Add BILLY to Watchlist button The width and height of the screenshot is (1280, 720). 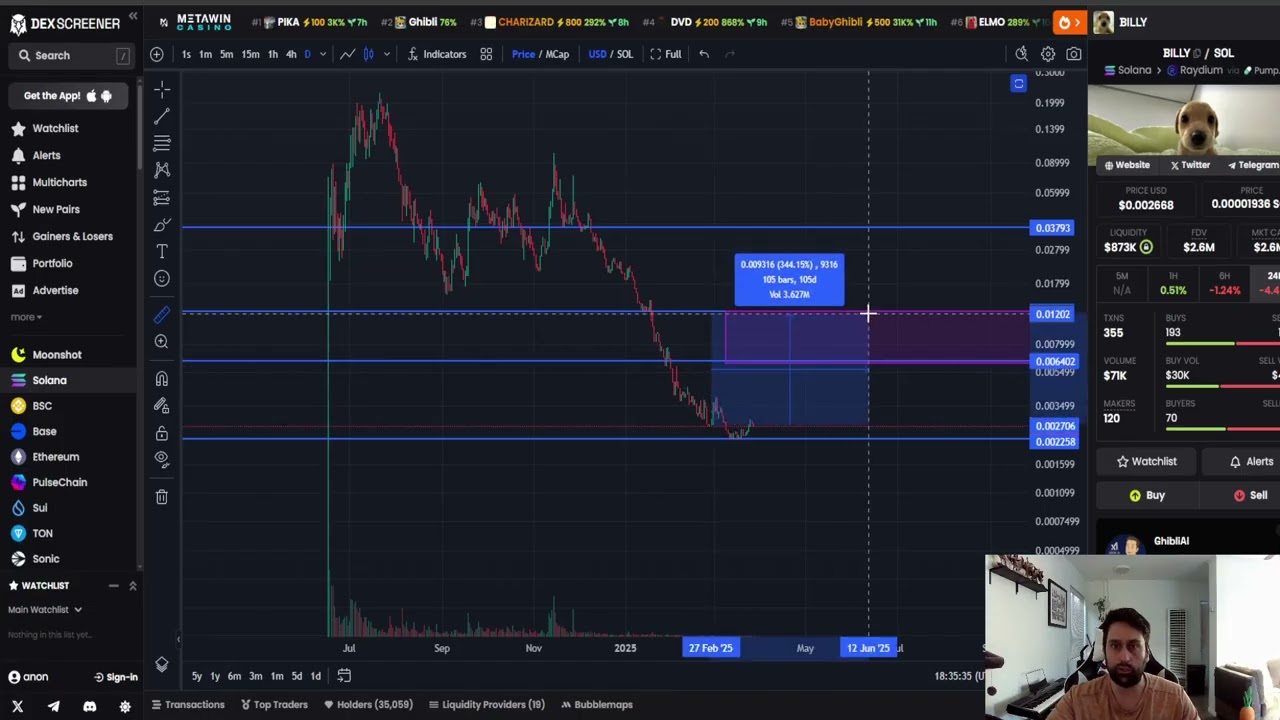tap(1146, 462)
